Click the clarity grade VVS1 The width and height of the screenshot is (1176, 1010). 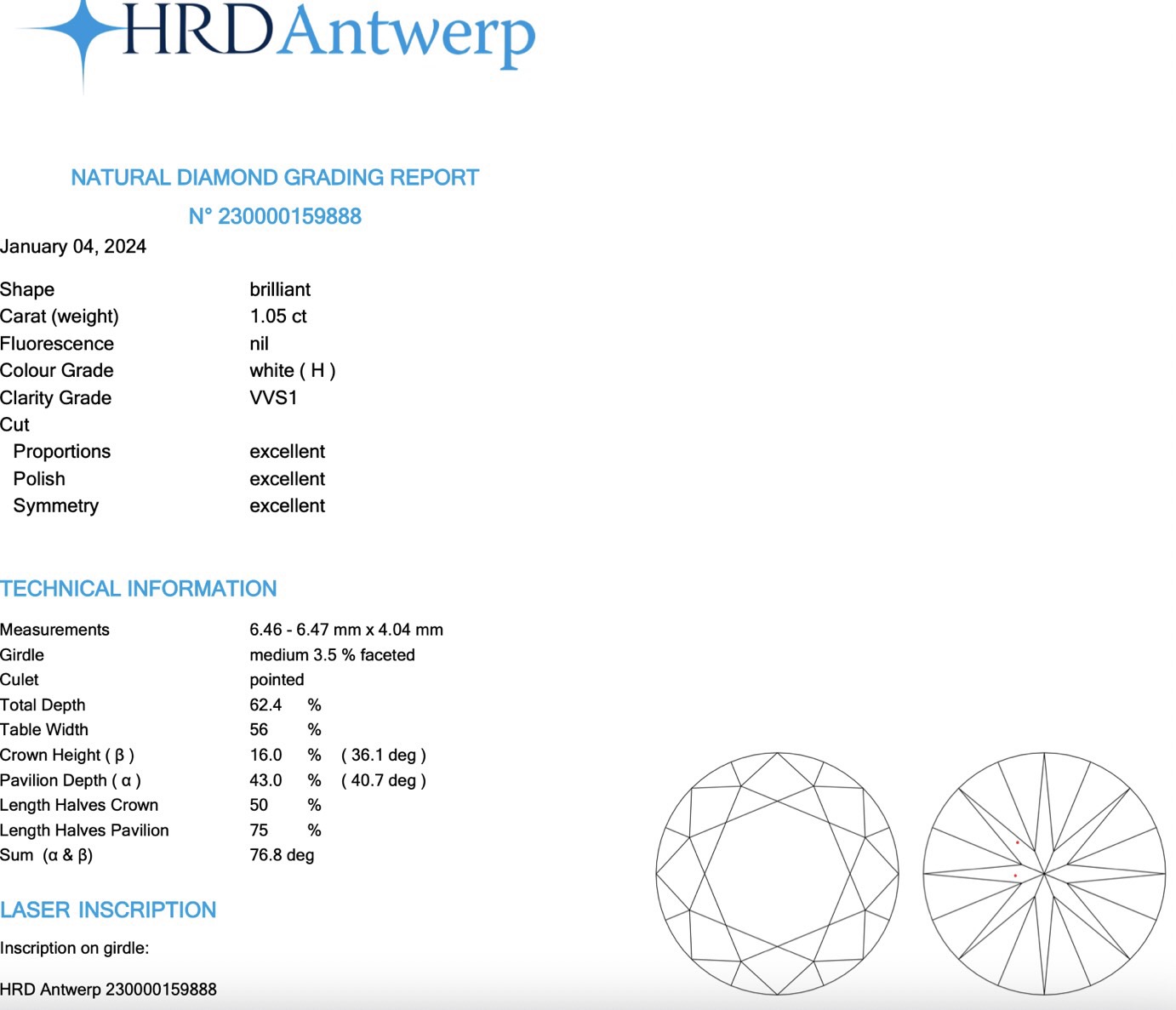pyautogui.click(x=273, y=397)
